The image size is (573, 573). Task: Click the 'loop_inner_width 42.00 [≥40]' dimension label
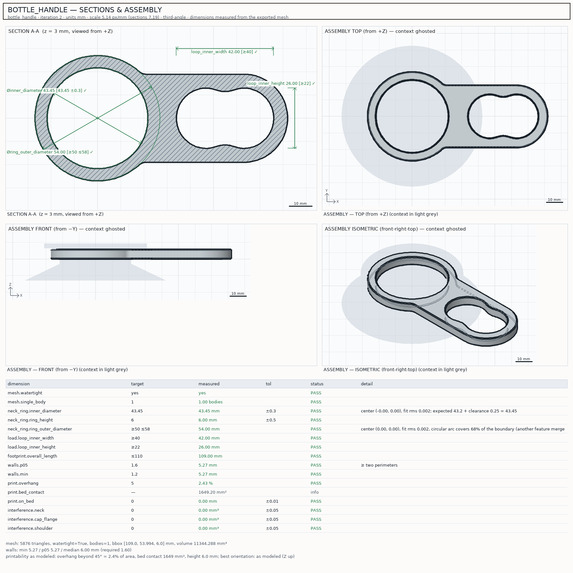pyautogui.click(x=224, y=52)
